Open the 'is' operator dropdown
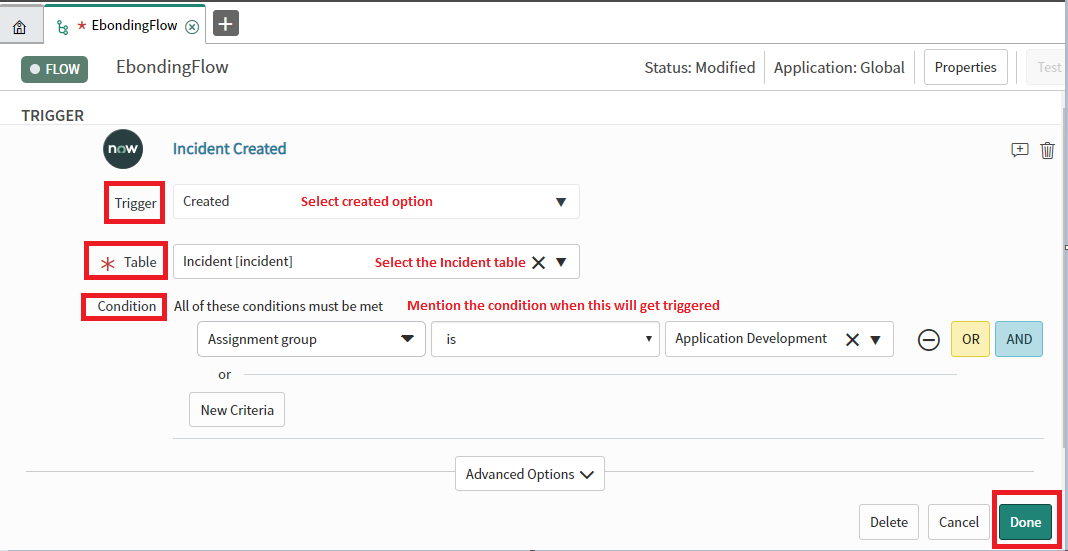The image size is (1068, 551). pos(546,339)
